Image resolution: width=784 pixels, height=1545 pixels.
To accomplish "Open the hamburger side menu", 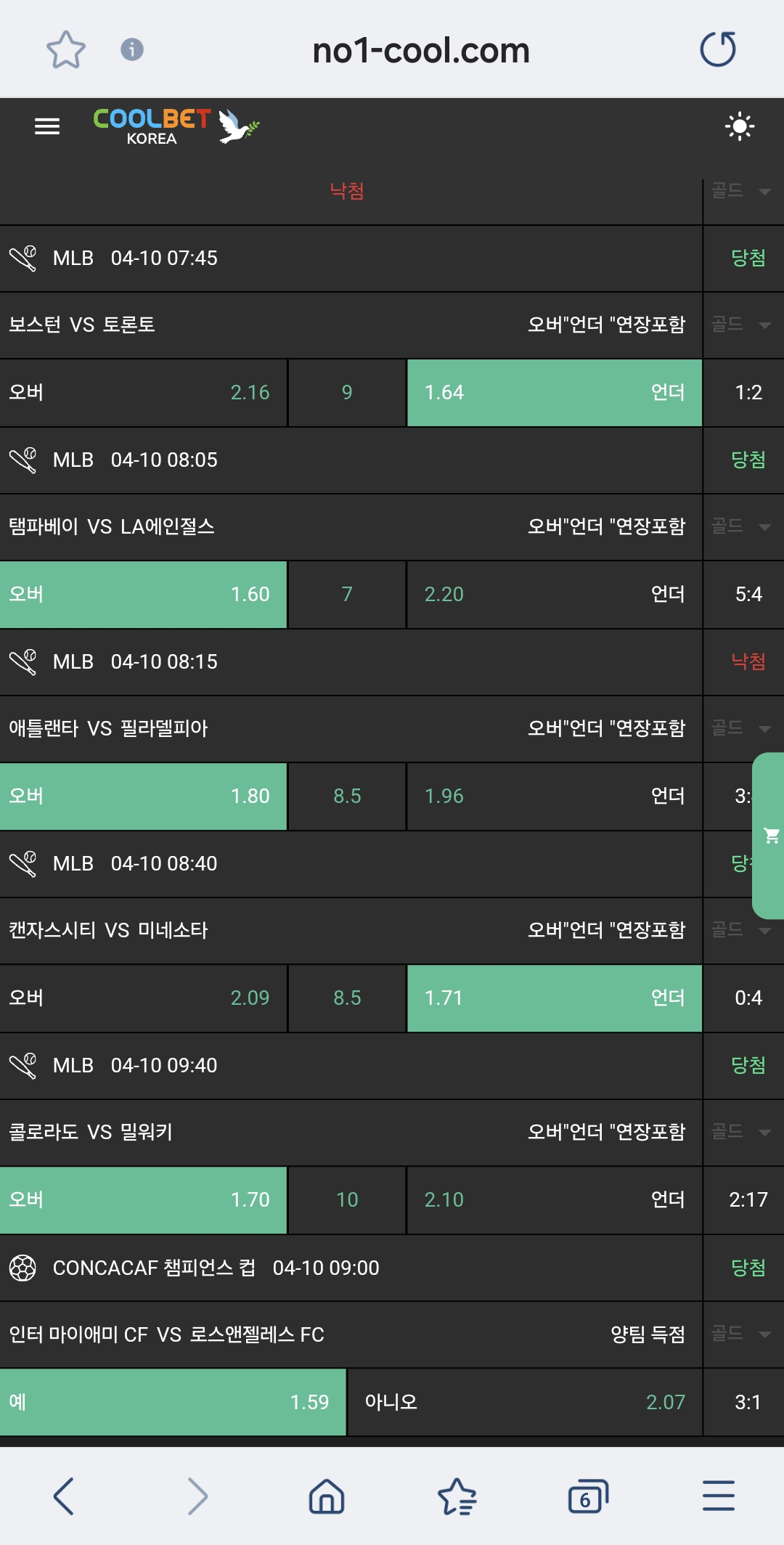I will (47, 127).
